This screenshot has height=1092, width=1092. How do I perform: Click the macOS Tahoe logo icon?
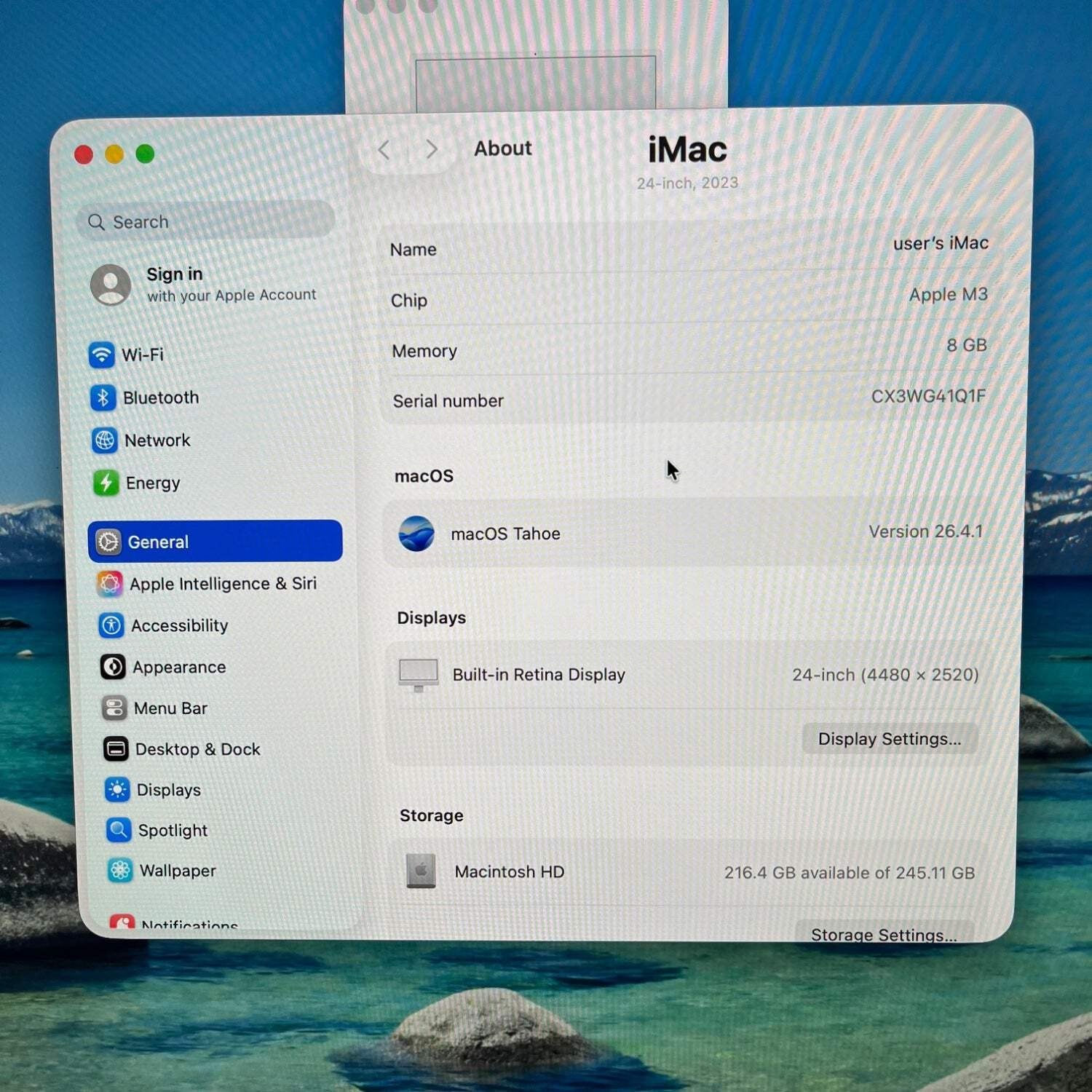click(x=417, y=534)
